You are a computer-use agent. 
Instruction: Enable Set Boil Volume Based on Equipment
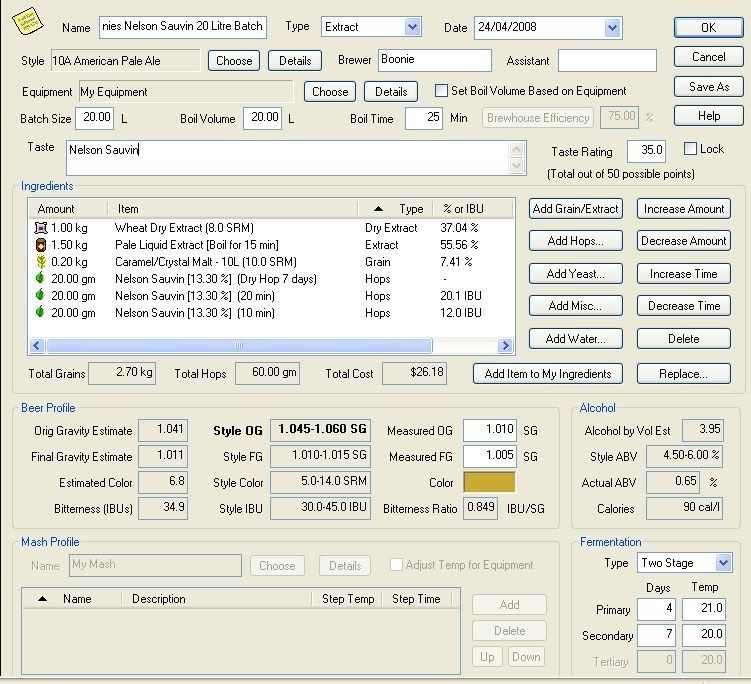click(441, 91)
